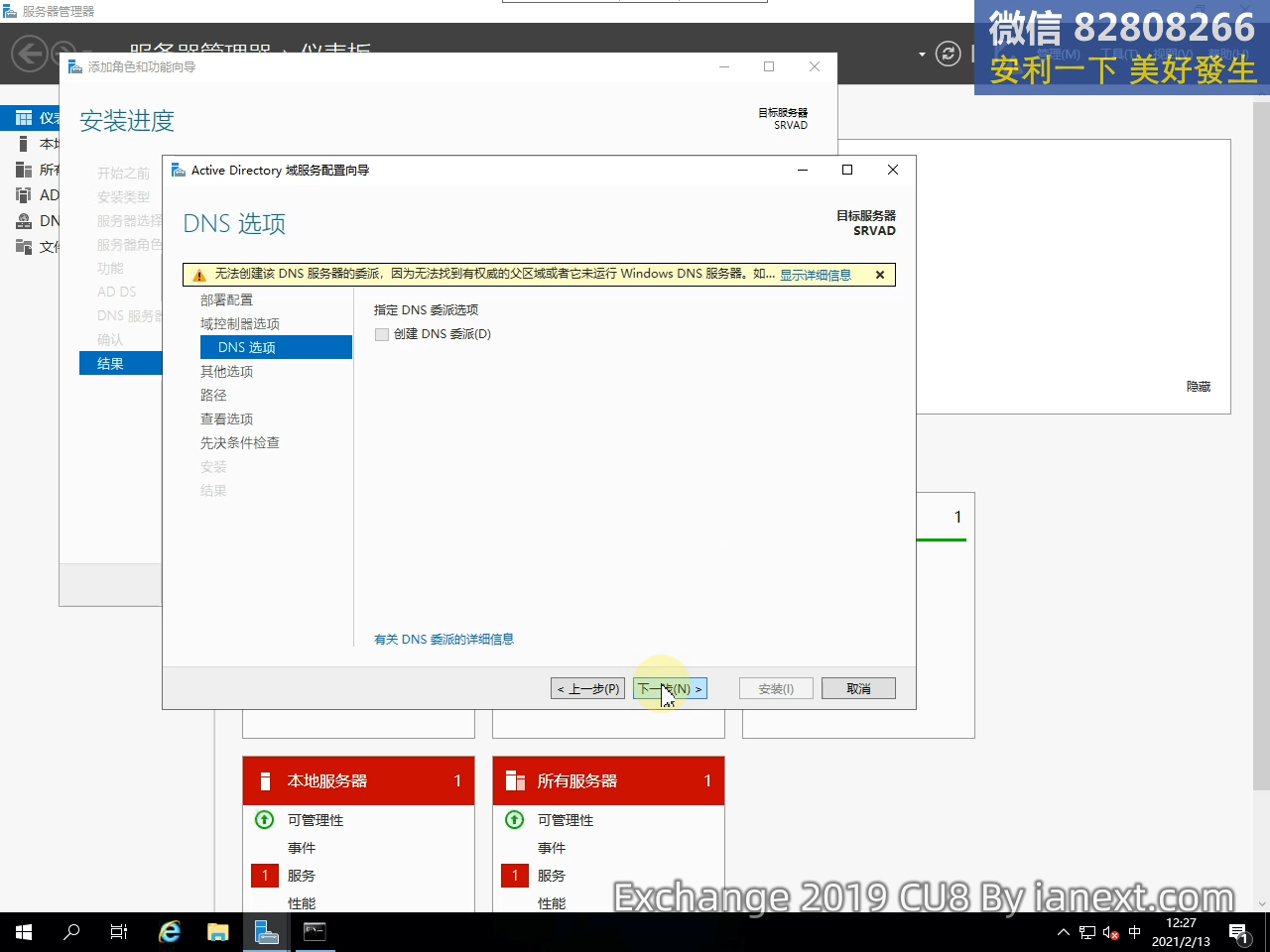Viewport: 1270px width, 952px height.
Task: Click the Cancel (取消) button
Action: pyautogui.click(x=858, y=688)
